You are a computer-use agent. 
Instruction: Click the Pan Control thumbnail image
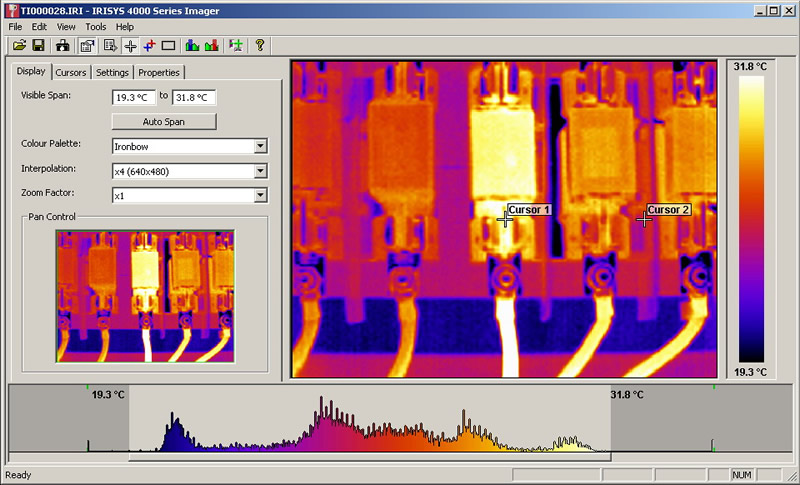(x=145, y=296)
